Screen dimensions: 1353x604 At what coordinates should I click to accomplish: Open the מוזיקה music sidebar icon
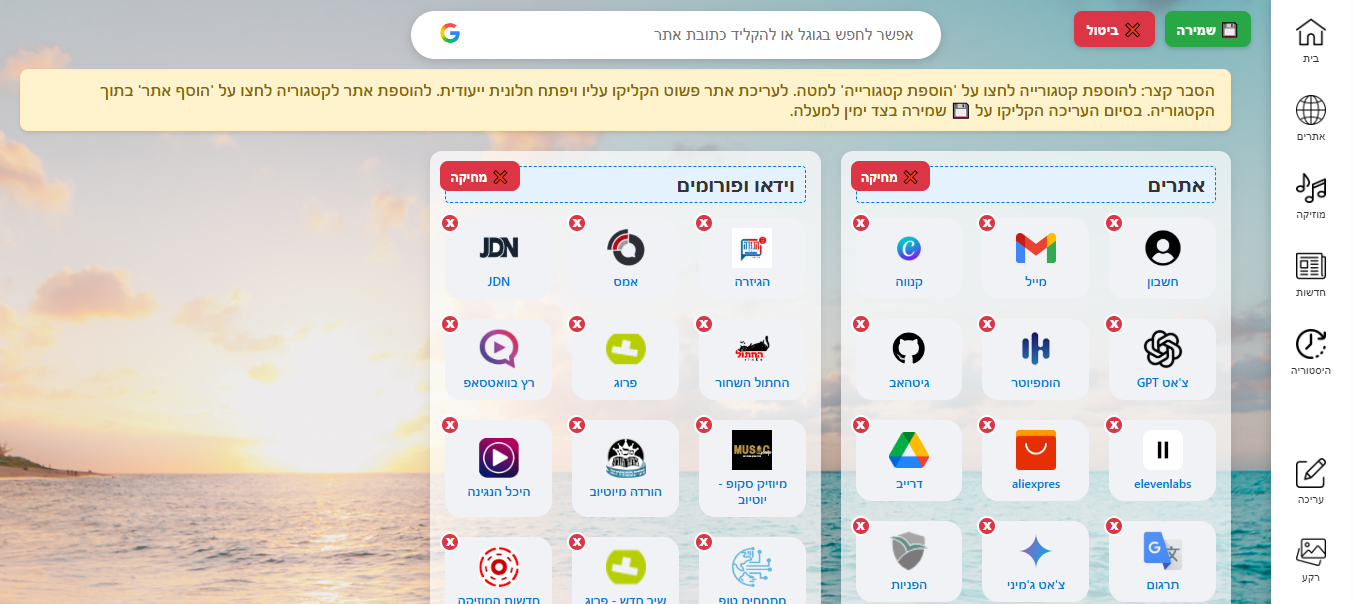pyautogui.click(x=1310, y=196)
